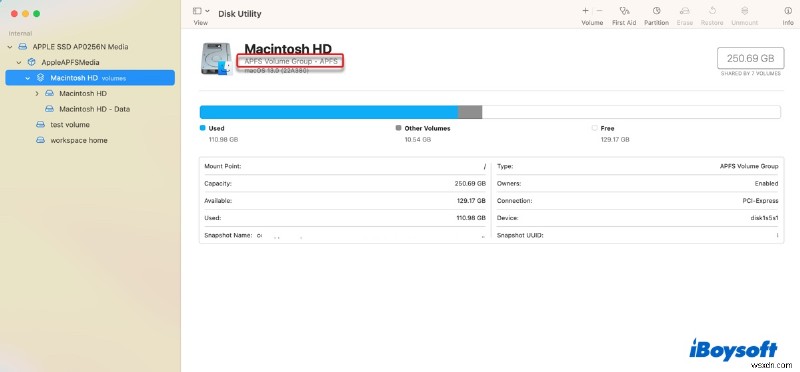Click the gray Other Volumes legend swatch
Viewport: 800px width, 372px height.
[x=398, y=128]
